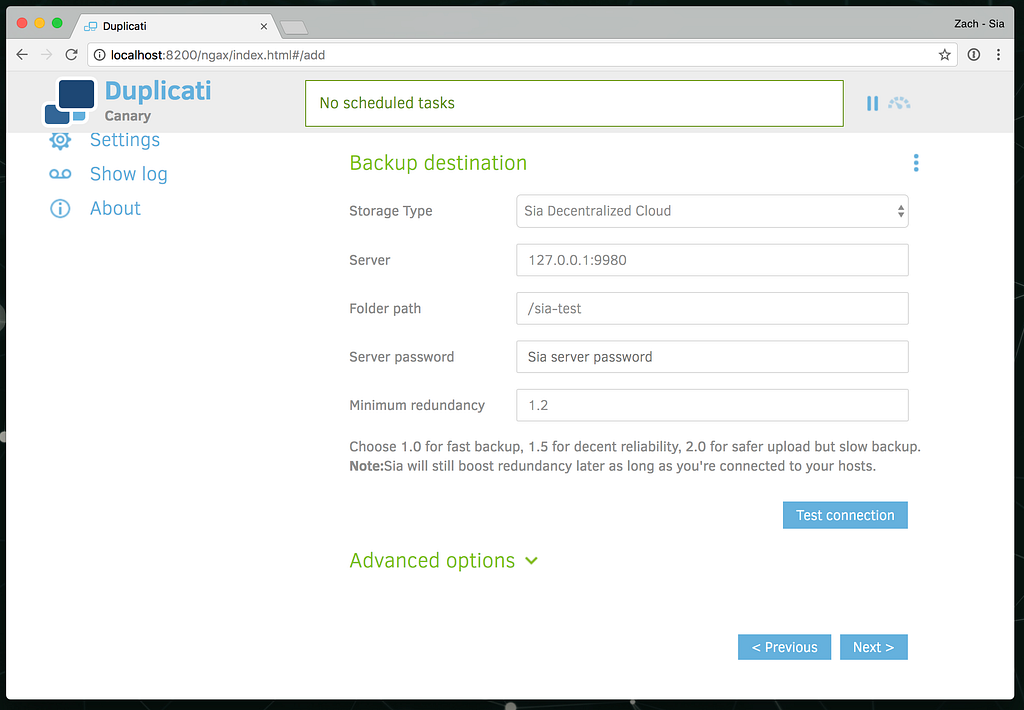This screenshot has width=1024, height=710.
Task: Click the browser extension icon beside star
Action: (x=974, y=55)
